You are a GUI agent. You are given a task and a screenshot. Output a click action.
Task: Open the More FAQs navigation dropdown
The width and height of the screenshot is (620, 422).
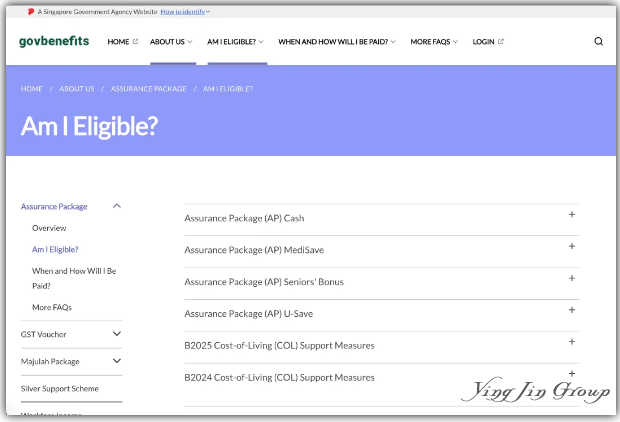(434, 42)
